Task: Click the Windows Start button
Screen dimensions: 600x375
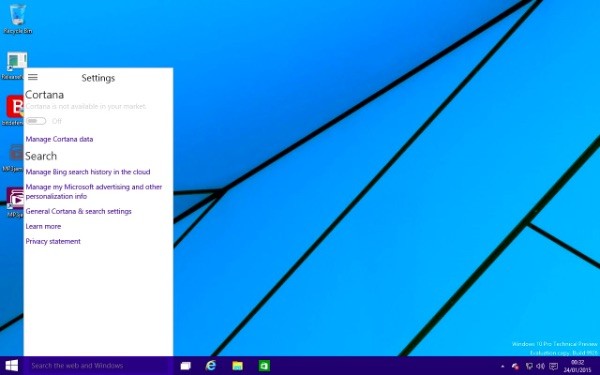Action: pos(11,365)
